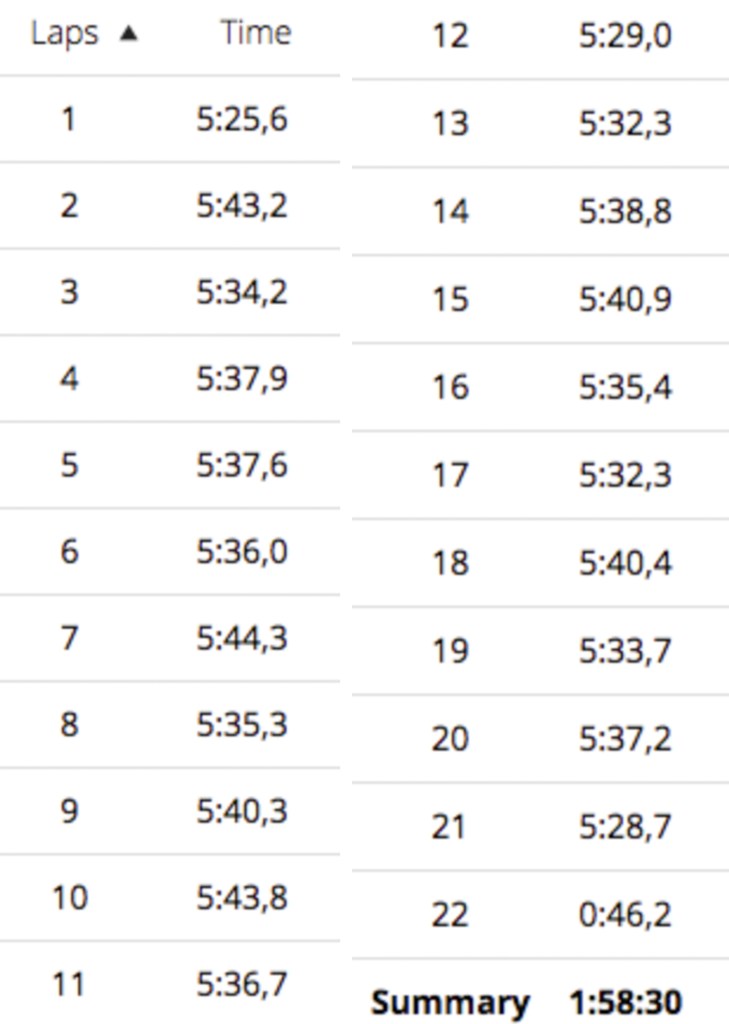Click the sort arrow beside Laps
The image size is (729, 1024).
pyautogui.click(x=127, y=34)
